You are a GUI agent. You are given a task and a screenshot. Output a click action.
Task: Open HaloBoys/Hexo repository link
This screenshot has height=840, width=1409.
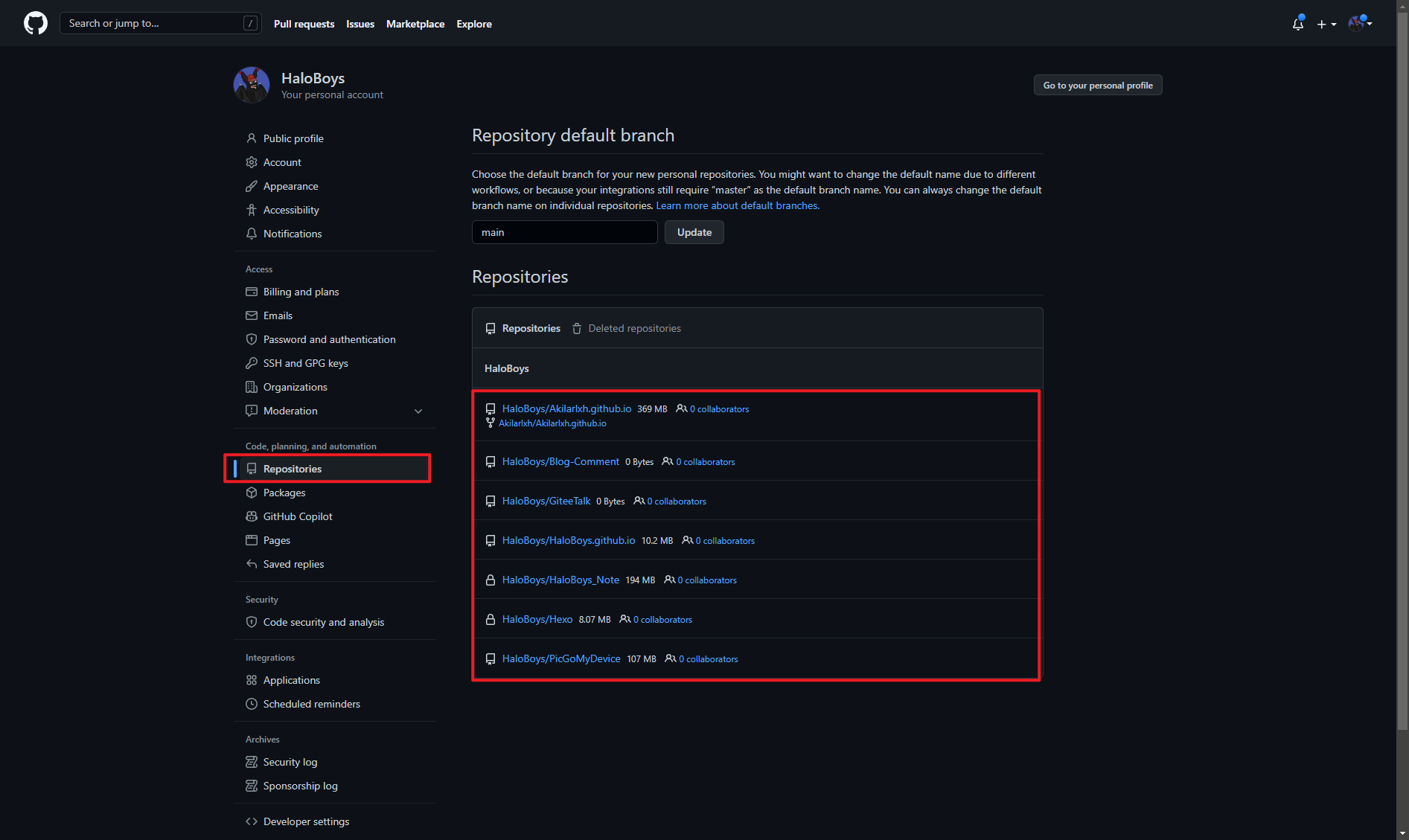(537, 619)
